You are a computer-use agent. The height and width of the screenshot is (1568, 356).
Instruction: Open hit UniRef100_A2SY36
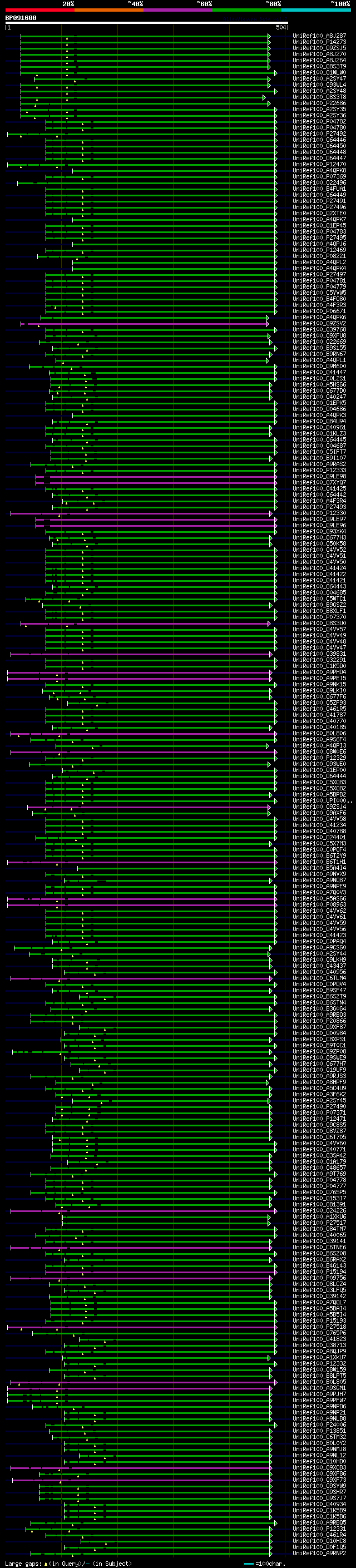click(x=319, y=116)
